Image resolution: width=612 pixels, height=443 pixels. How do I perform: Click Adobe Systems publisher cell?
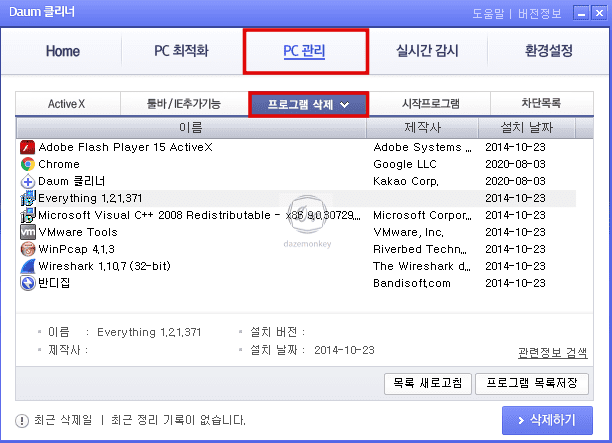[x=422, y=147]
